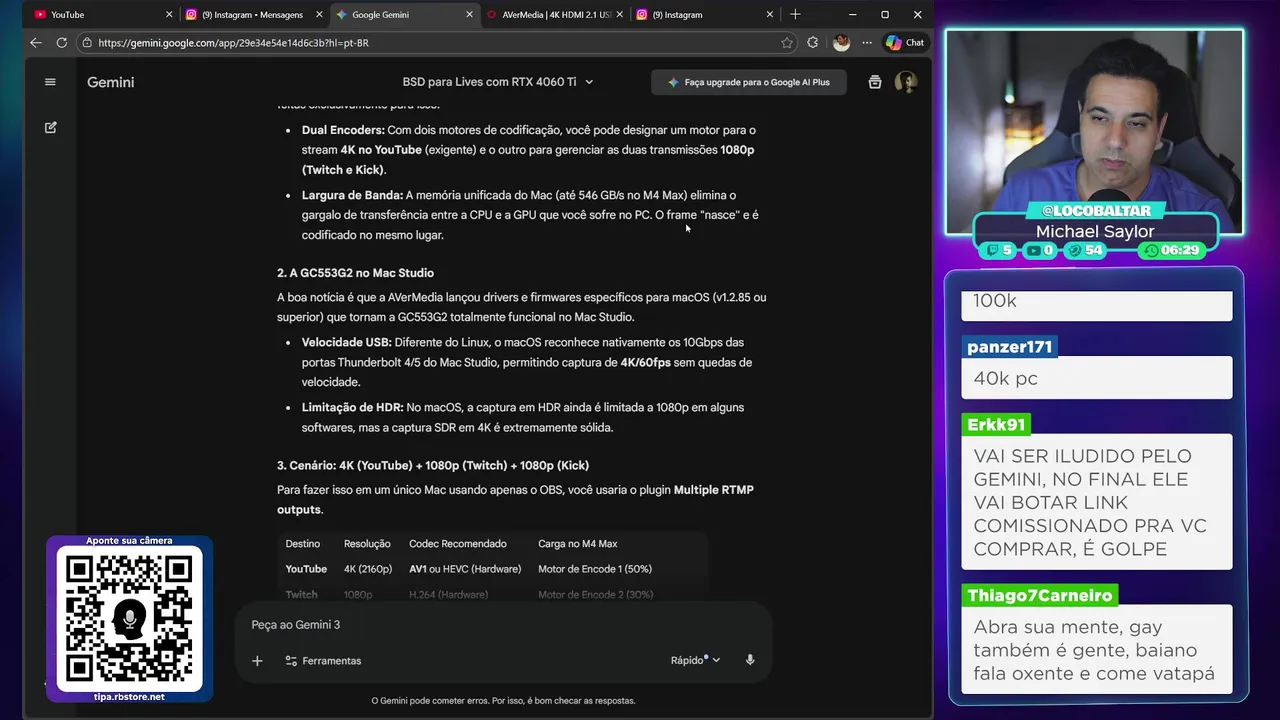
Task: Click the 40k pc chat message
Action: point(1097,379)
